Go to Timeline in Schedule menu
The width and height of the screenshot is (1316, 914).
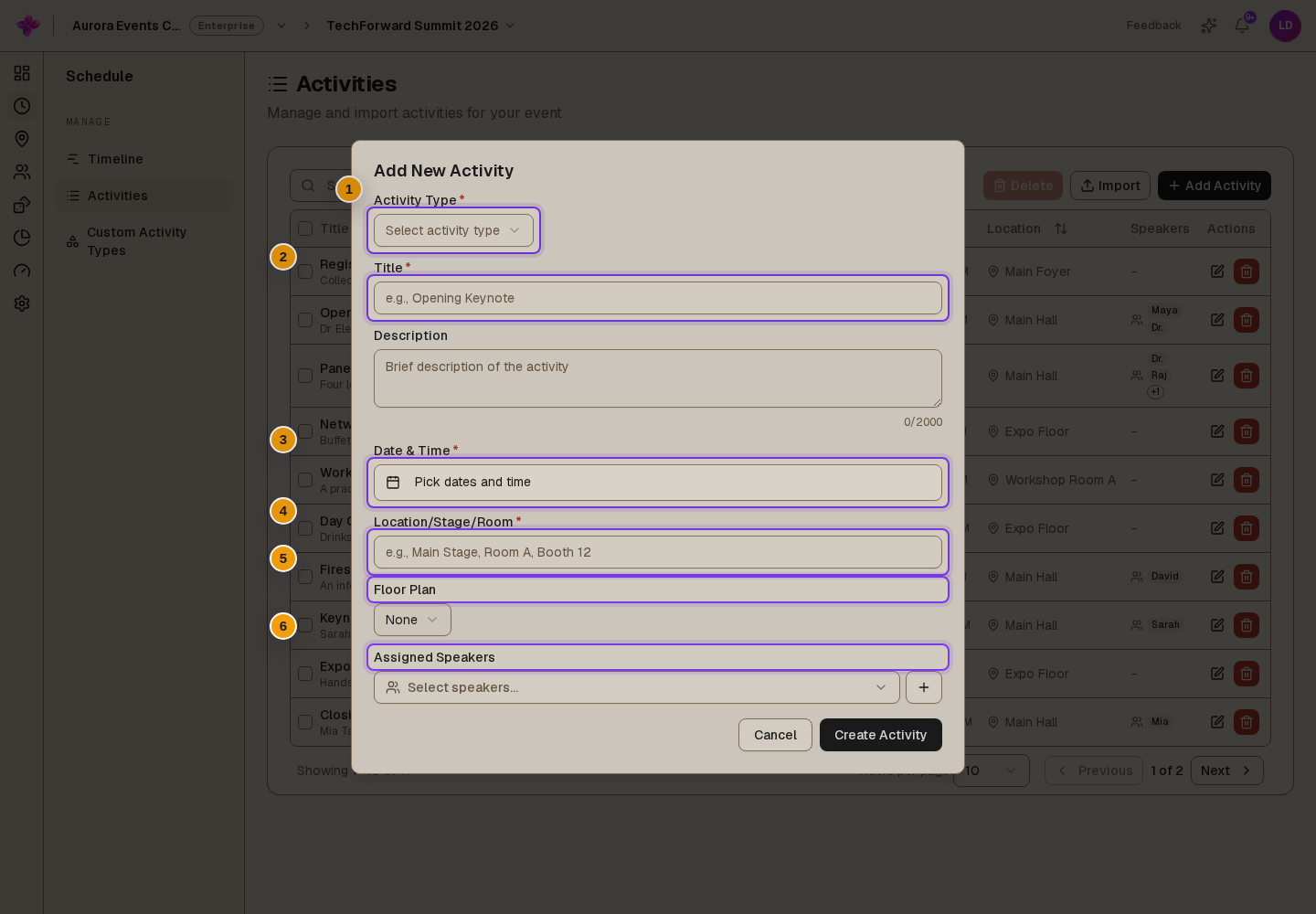point(143,159)
